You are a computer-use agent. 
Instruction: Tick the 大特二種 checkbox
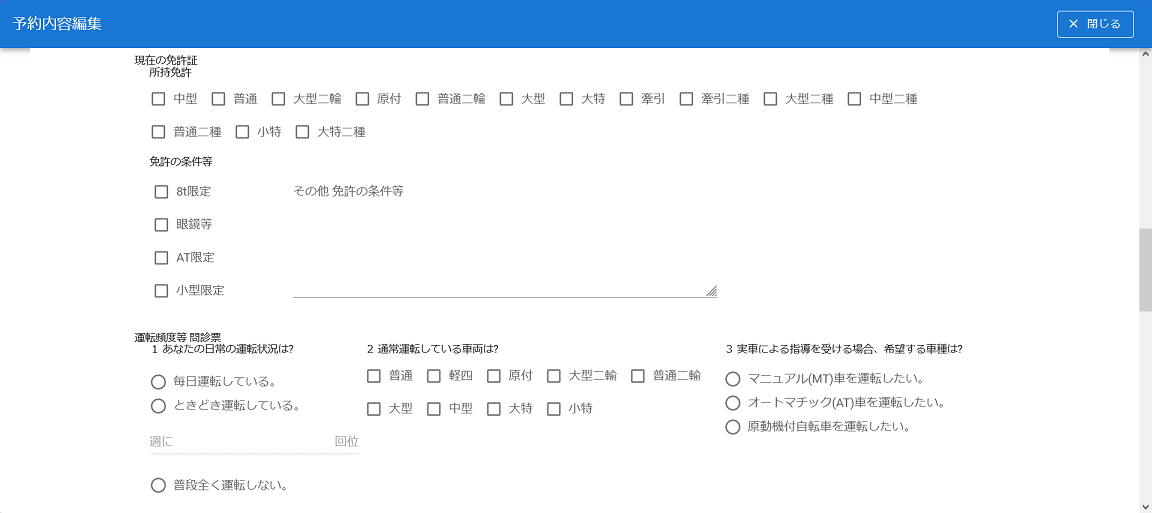[302, 132]
